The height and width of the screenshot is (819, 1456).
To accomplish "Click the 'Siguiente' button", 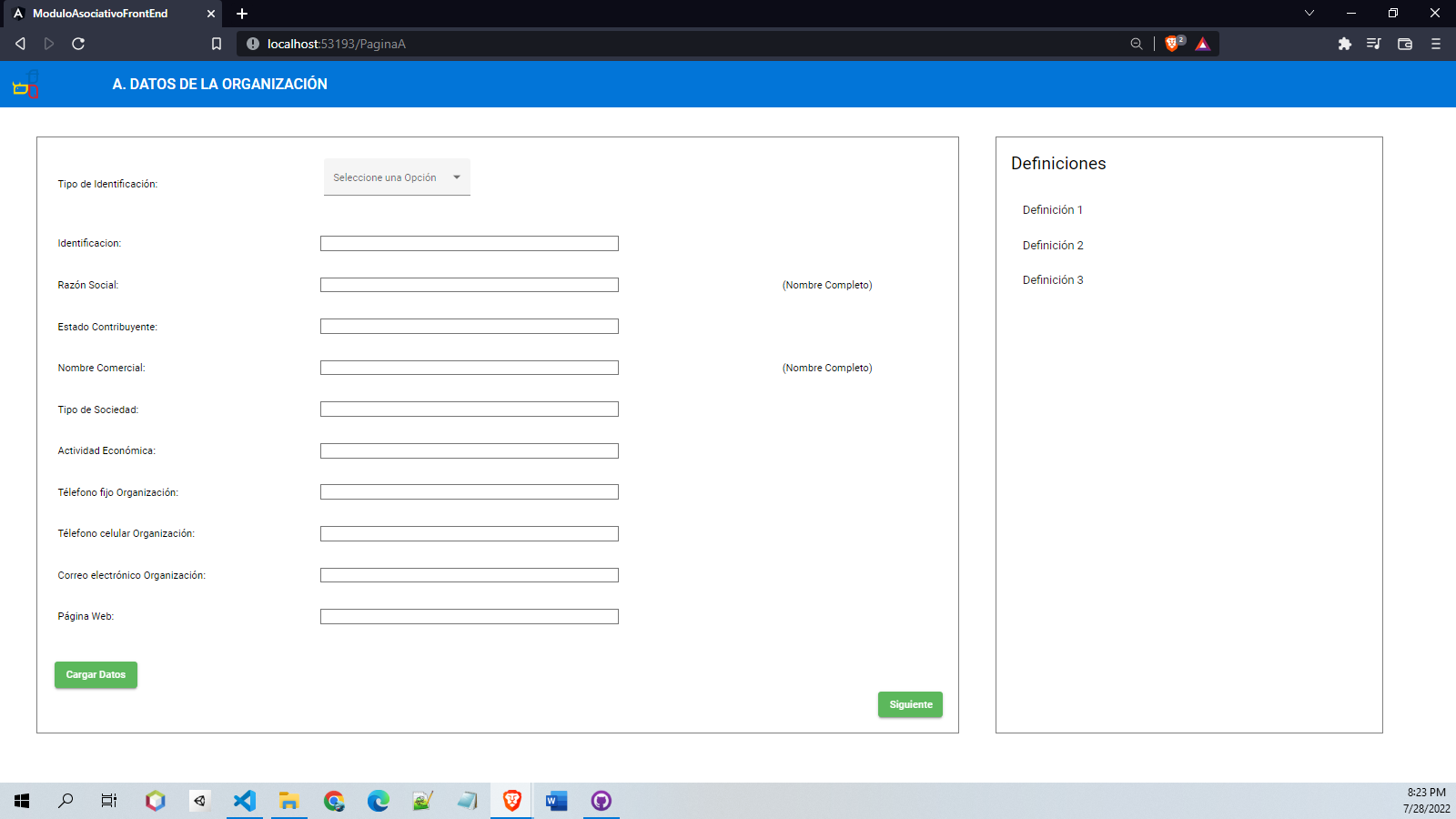I will 910,705.
